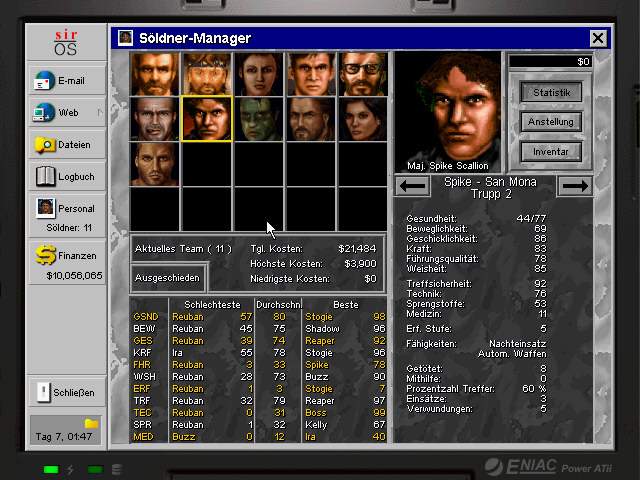
Task: Click the TEC stat row label
Action: (142, 413)
